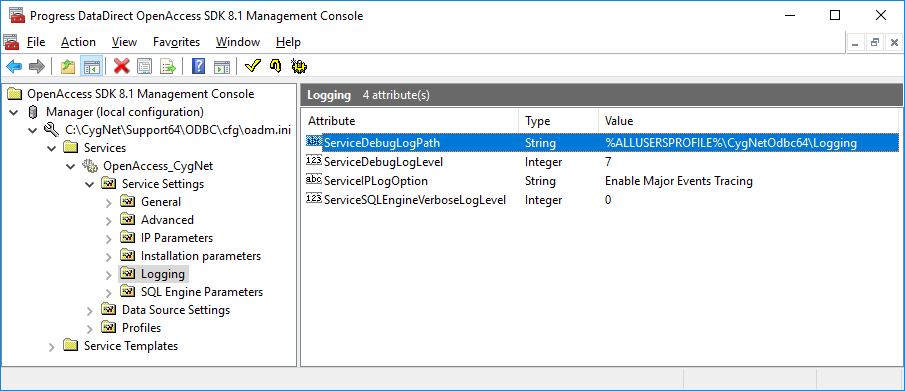Select Profiles in the tree

[141, 328]
